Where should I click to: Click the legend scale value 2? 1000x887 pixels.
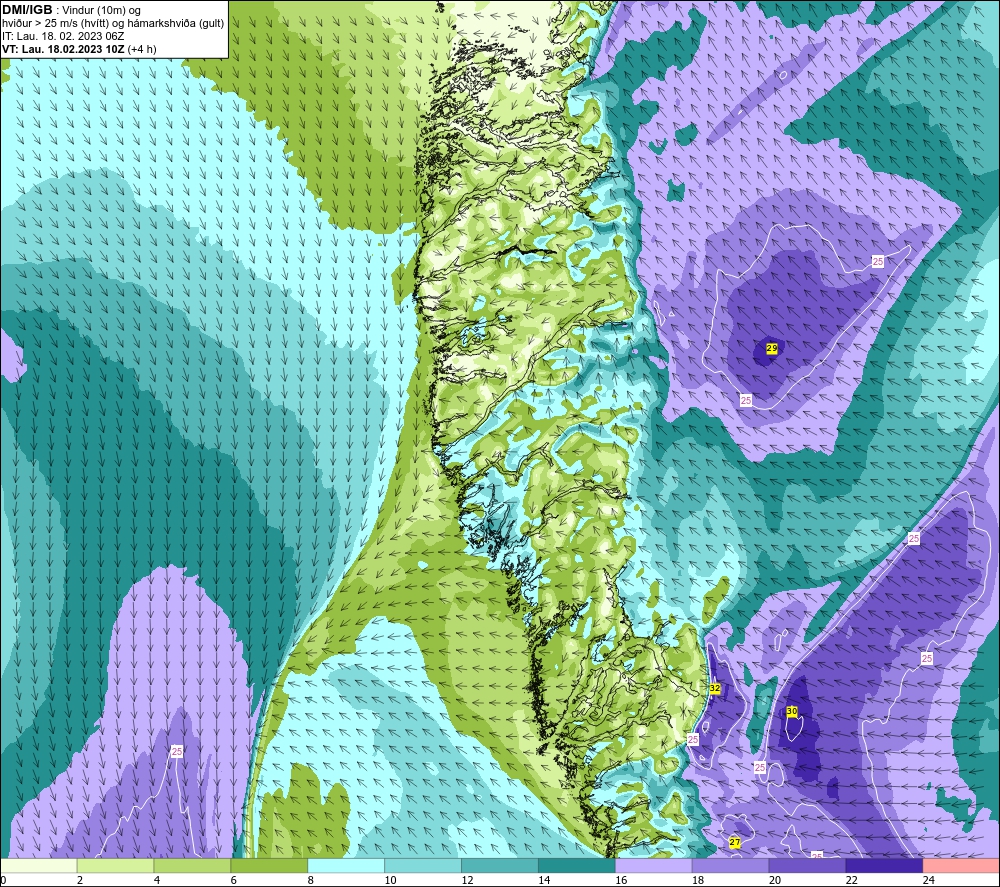80,880
